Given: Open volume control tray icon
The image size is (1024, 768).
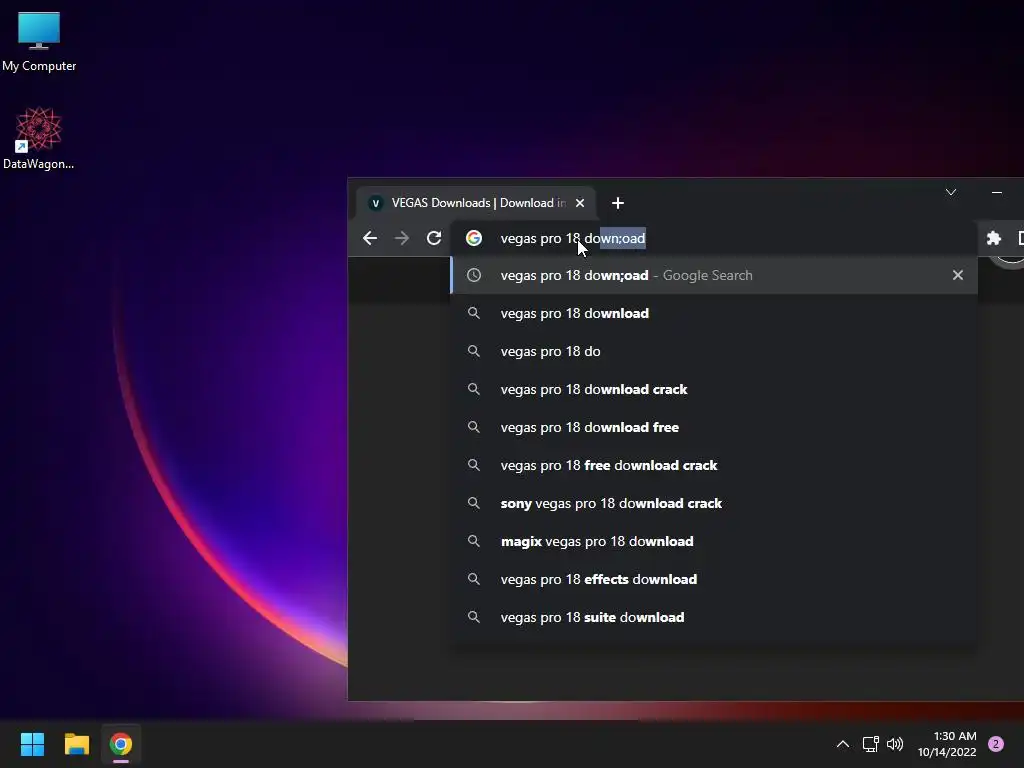Looking at the screenshot, I should pos(895,744).
